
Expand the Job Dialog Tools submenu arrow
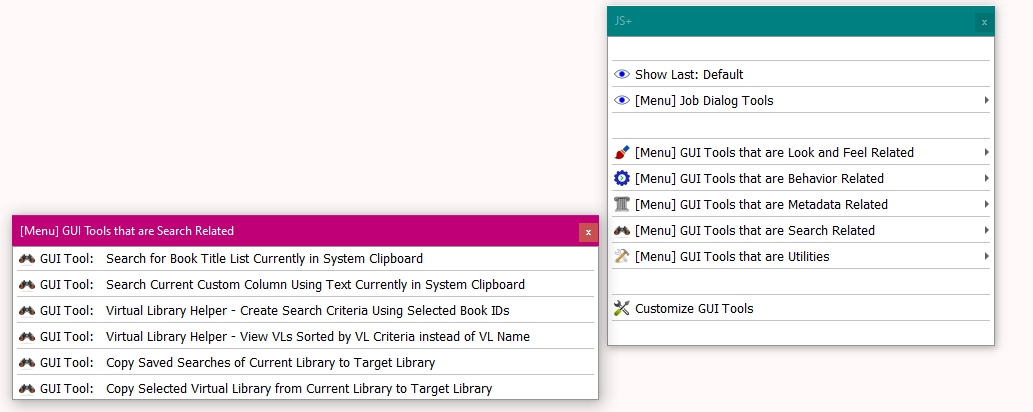coord(986,101)
